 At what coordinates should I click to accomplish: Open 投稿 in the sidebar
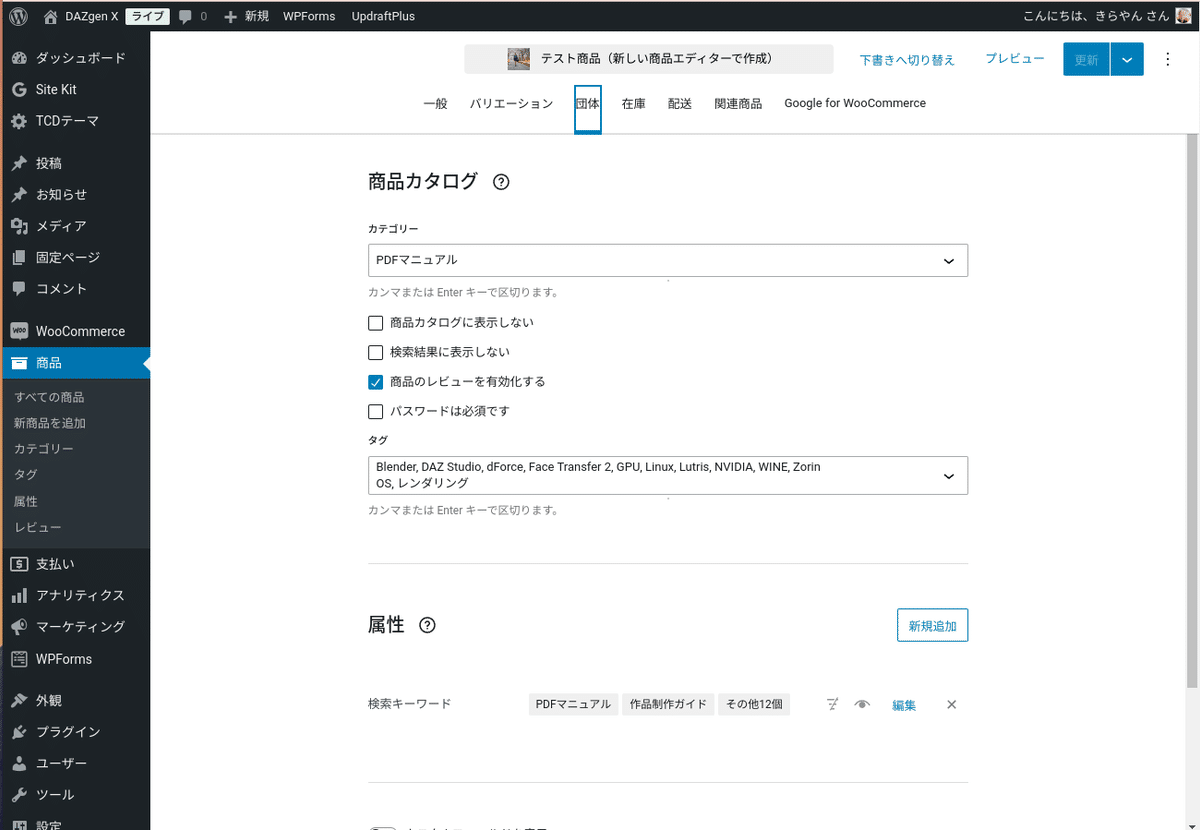[75, 163]
